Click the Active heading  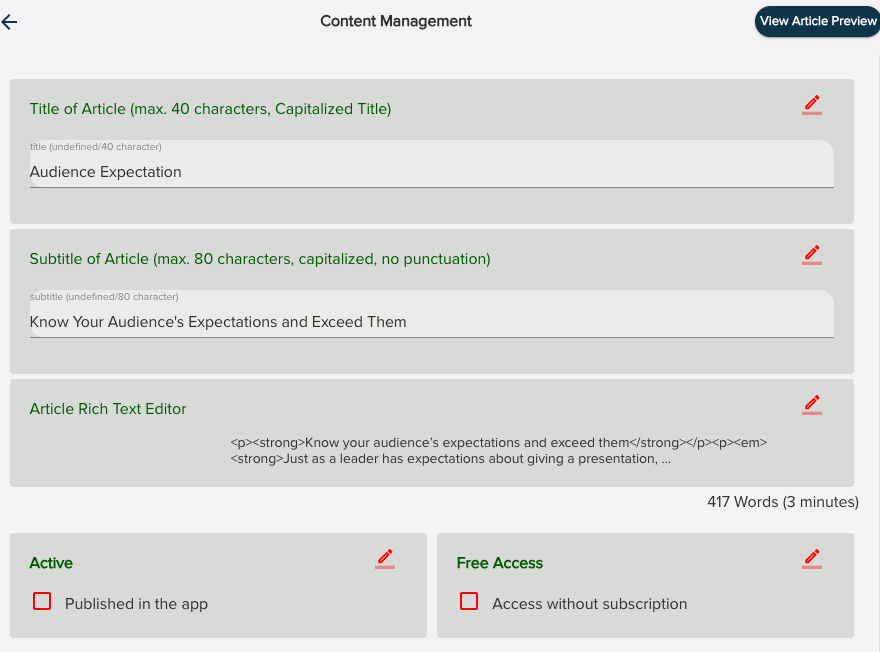51,563
